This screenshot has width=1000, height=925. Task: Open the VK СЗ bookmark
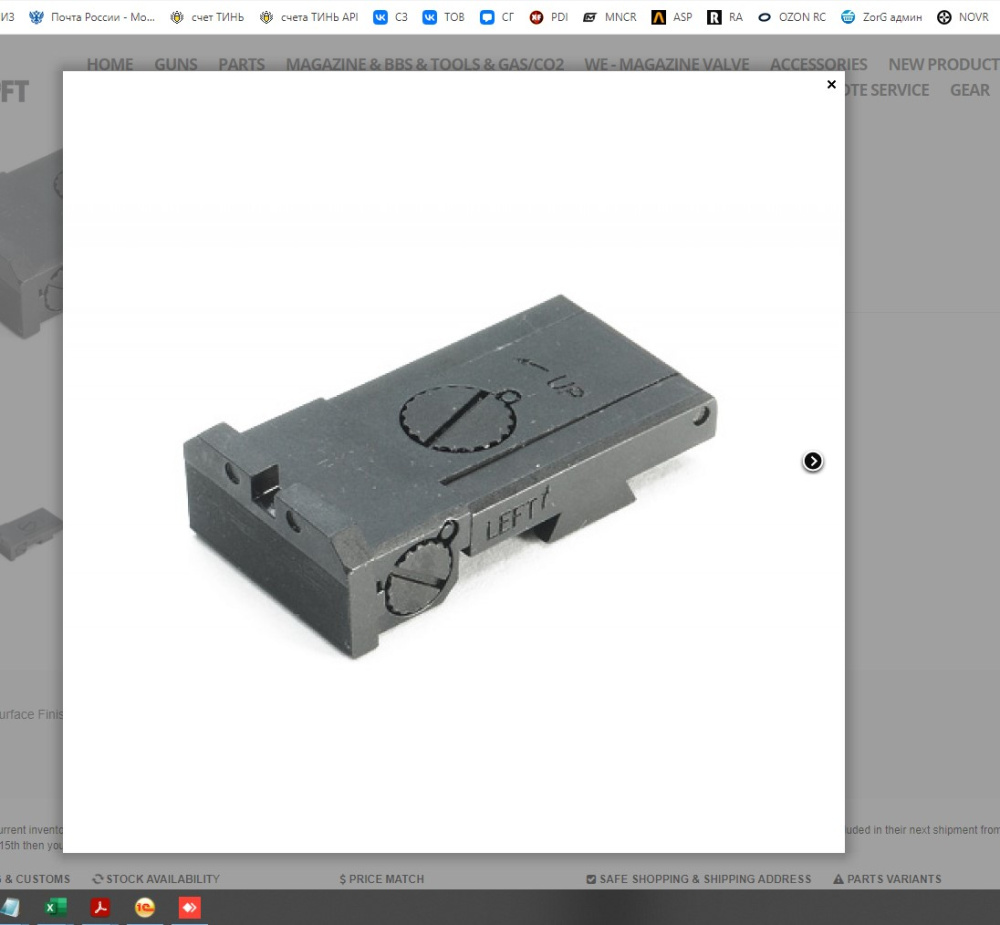tap(390, 17)
